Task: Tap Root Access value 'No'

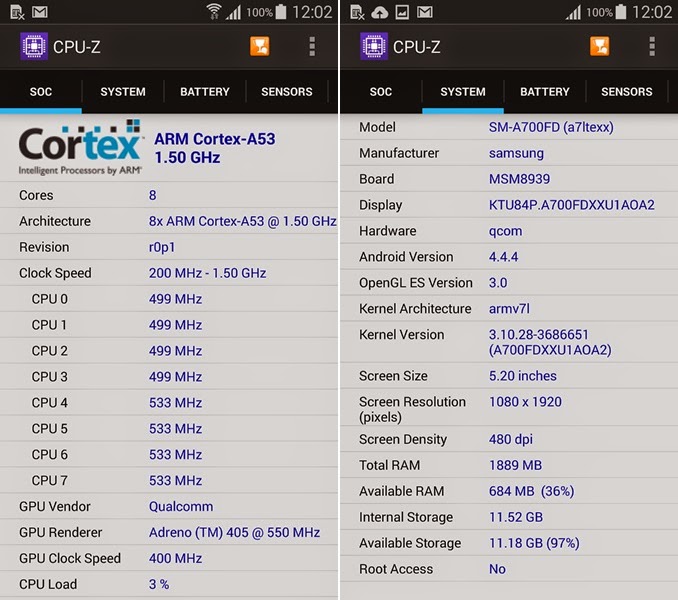Action: pyautogui.click(x=497, y=569)
